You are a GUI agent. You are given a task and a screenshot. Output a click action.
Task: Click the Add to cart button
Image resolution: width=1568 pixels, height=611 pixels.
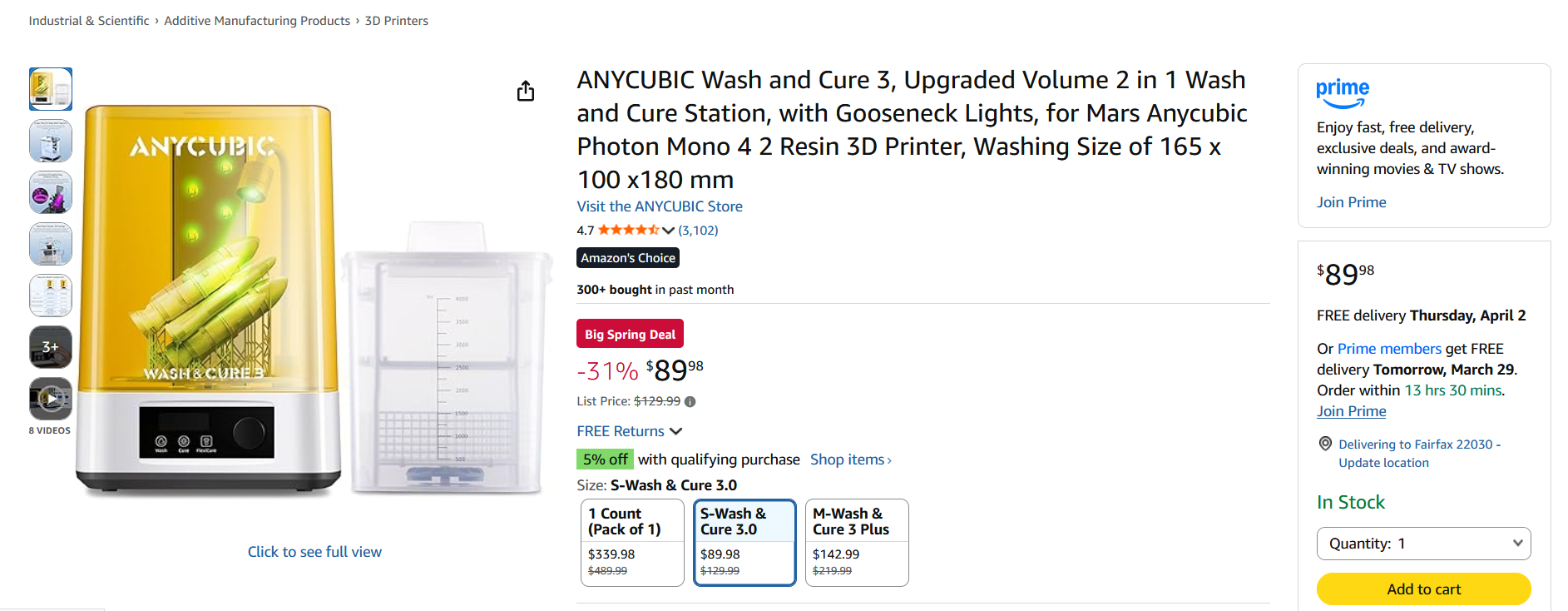tap(1423, 589)
